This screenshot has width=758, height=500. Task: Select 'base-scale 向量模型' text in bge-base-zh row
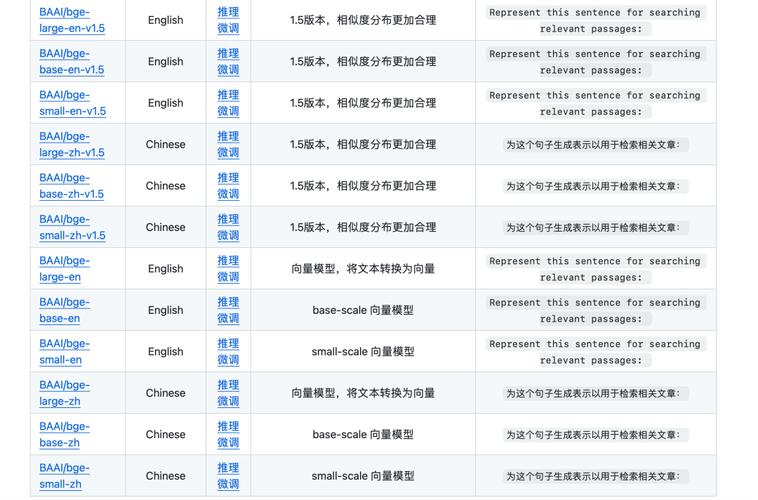click(x=363, y=435)
